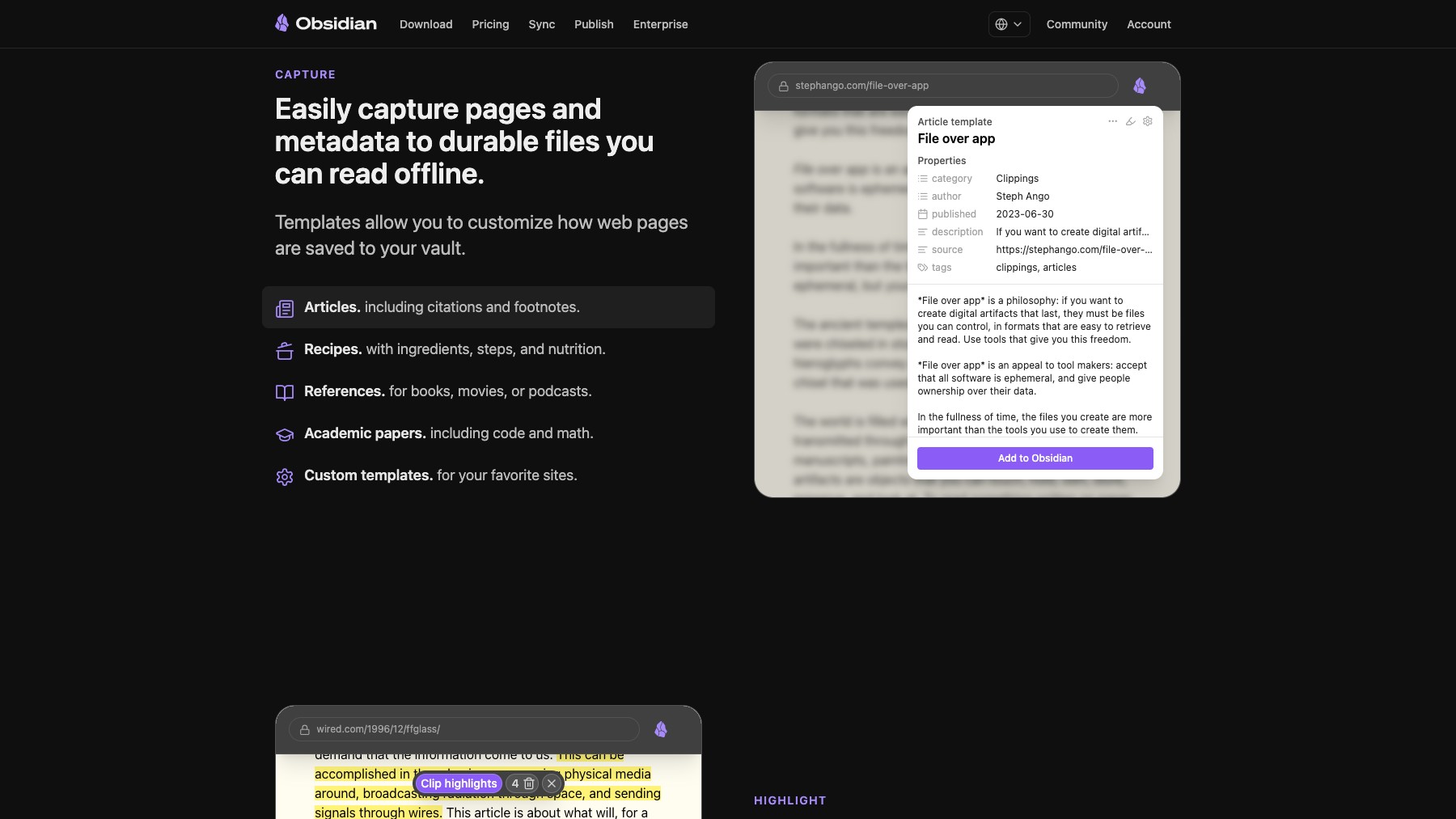Activate the clipper highlighter icon
The image size is (1456, 819).
click(x=1130, y=121)
